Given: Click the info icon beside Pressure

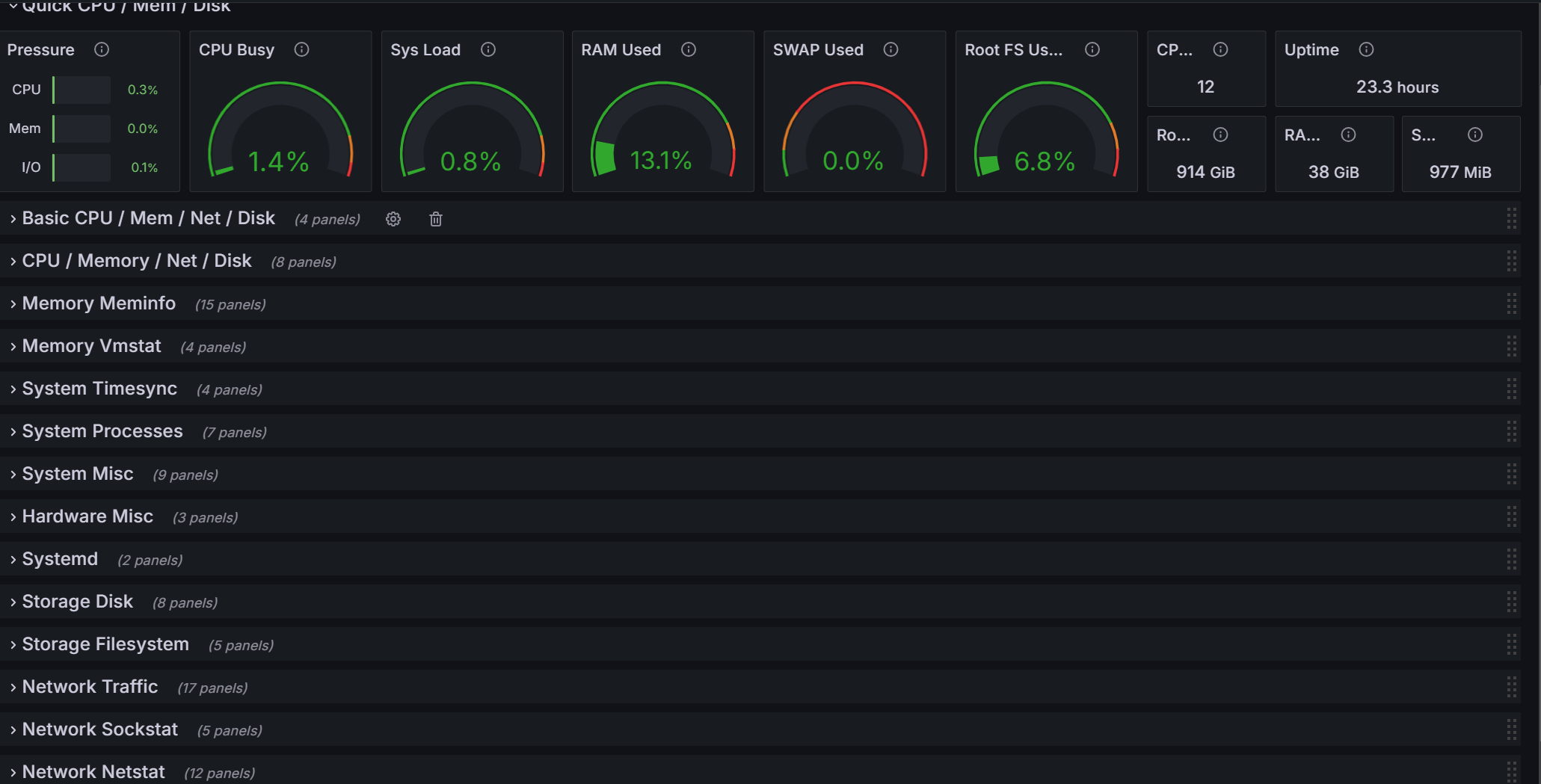Looking at the screenshot, I should 102,49.
